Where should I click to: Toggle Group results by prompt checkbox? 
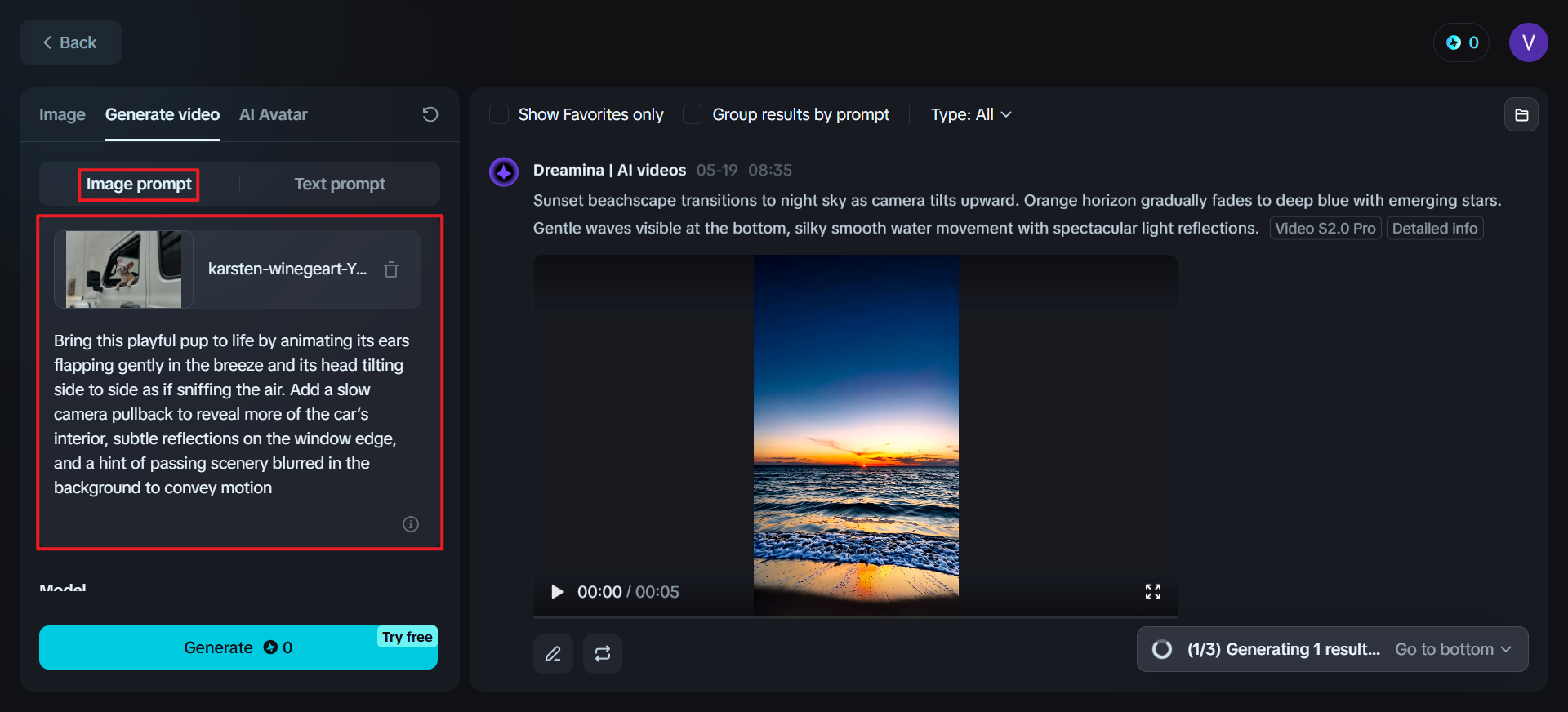click(693, 114)
